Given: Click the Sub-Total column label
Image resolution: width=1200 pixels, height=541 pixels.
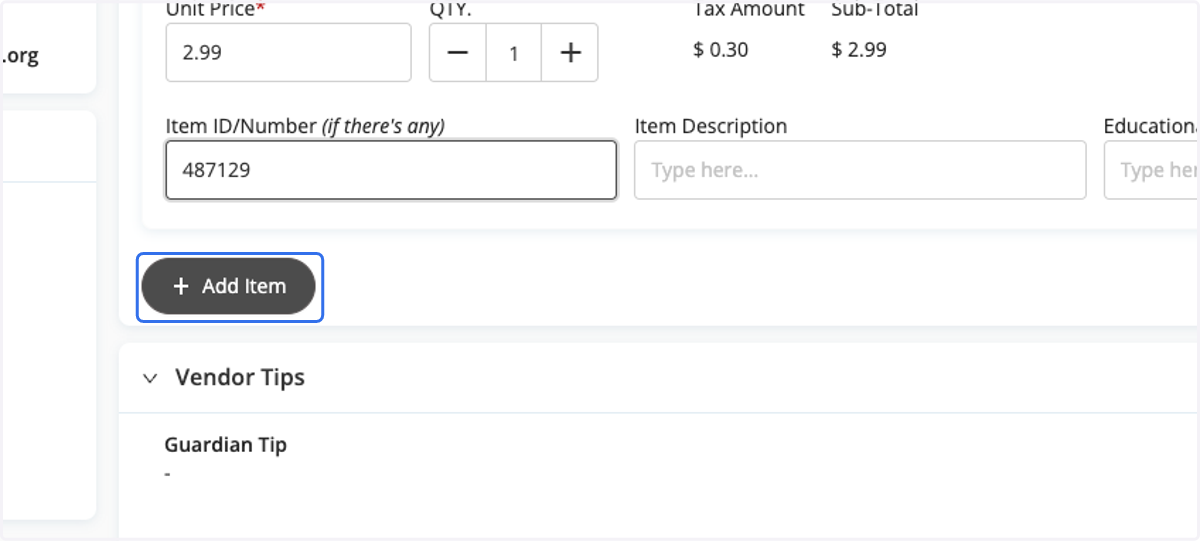Looking at the screenshot, I should click(875, 9).
